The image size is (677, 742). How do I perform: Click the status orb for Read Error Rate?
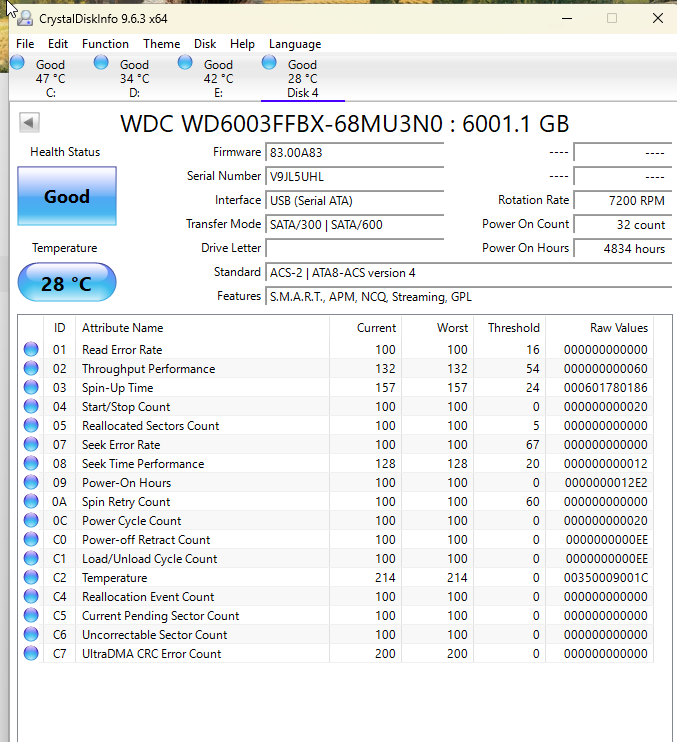[31, 349]
